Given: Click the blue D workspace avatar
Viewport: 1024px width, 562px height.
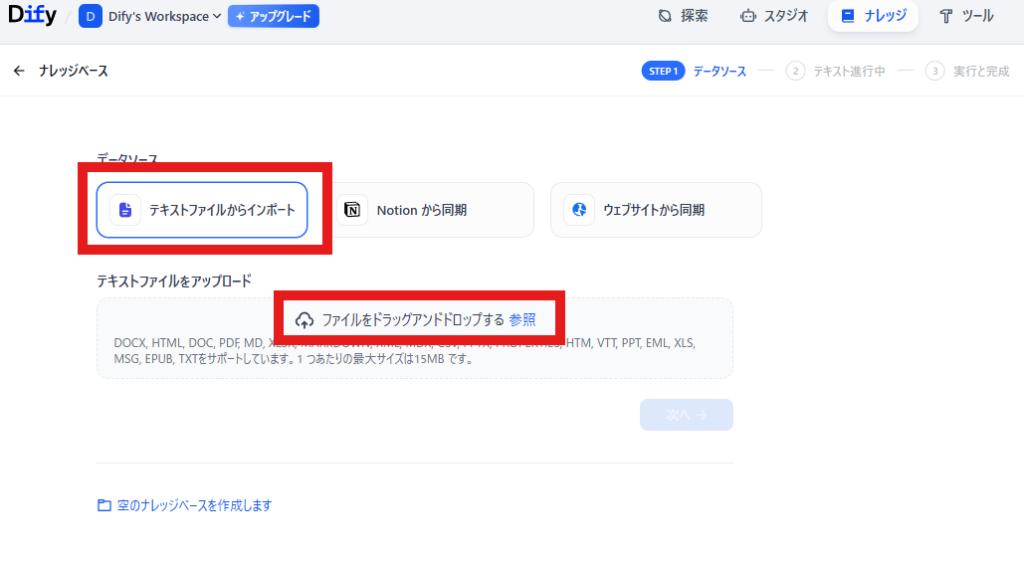Looking at the screenshot, I should pos(90,16).
